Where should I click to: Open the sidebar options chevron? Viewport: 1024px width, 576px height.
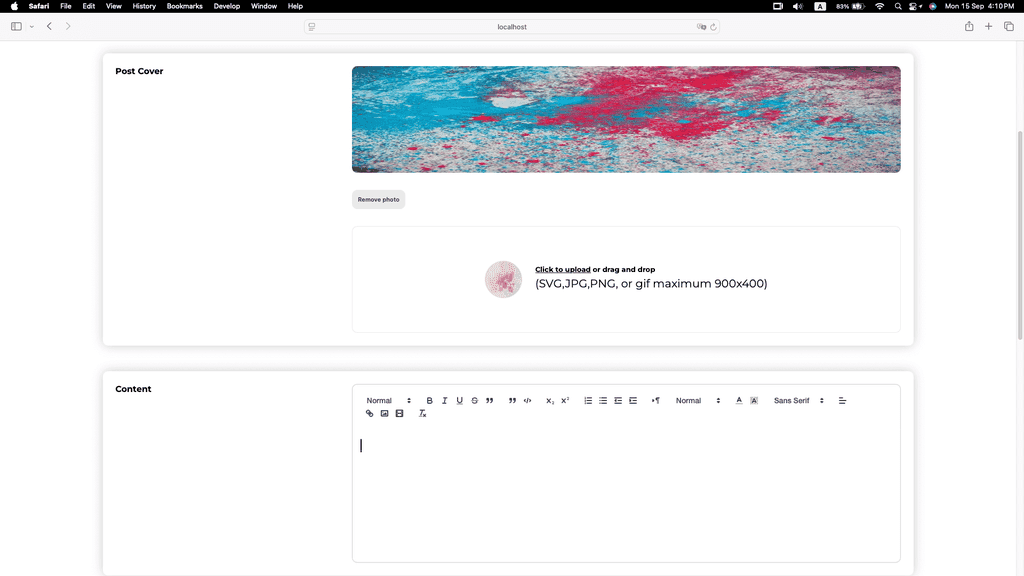click(x=31, y=27)
